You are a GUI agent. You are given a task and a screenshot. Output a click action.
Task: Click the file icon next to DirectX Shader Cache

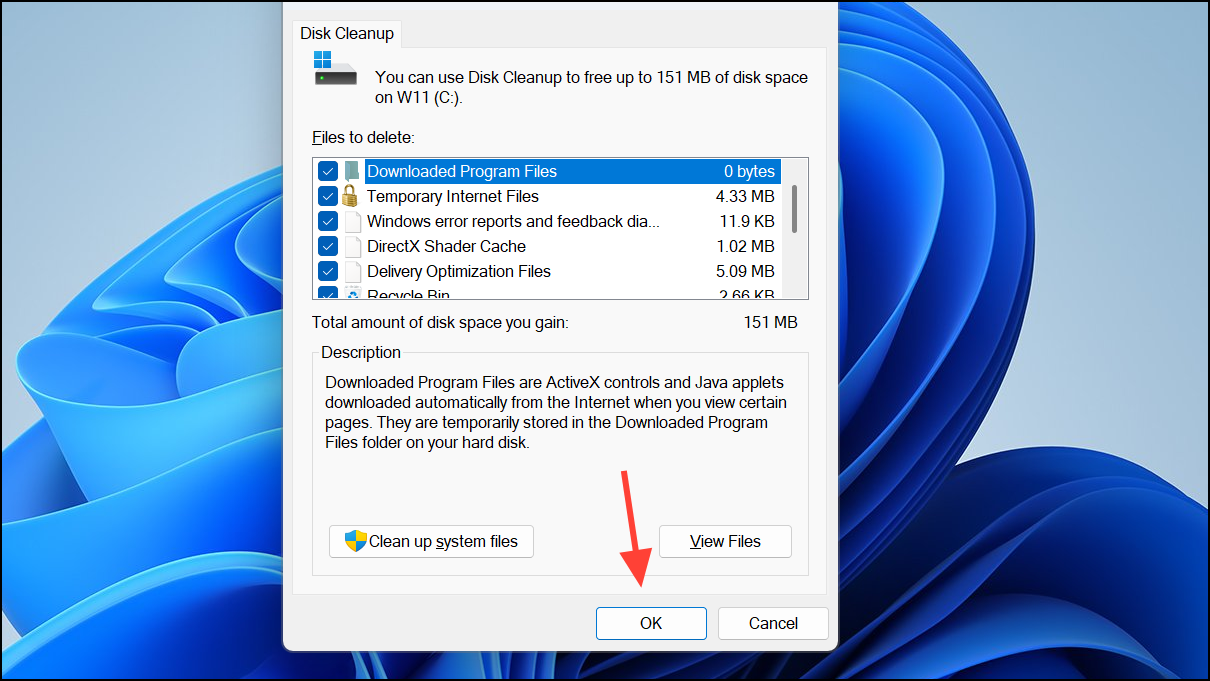pos(352,246)
